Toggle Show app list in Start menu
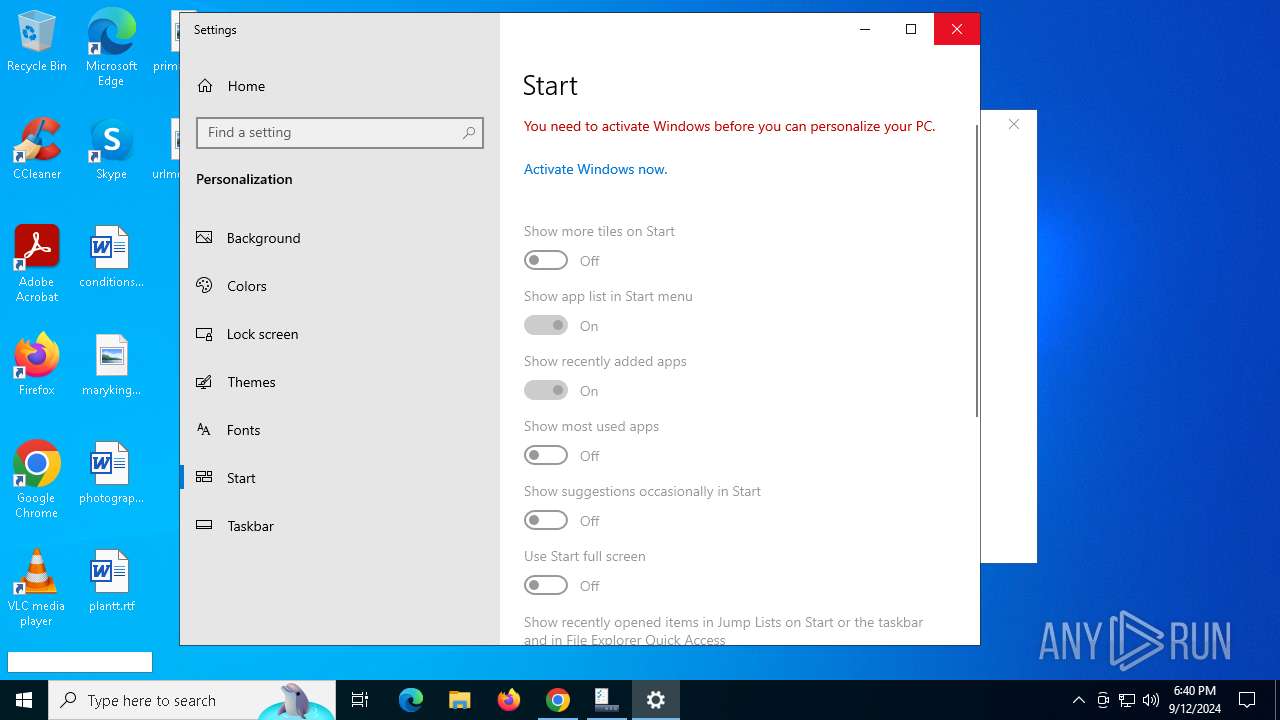 [546, 325]
